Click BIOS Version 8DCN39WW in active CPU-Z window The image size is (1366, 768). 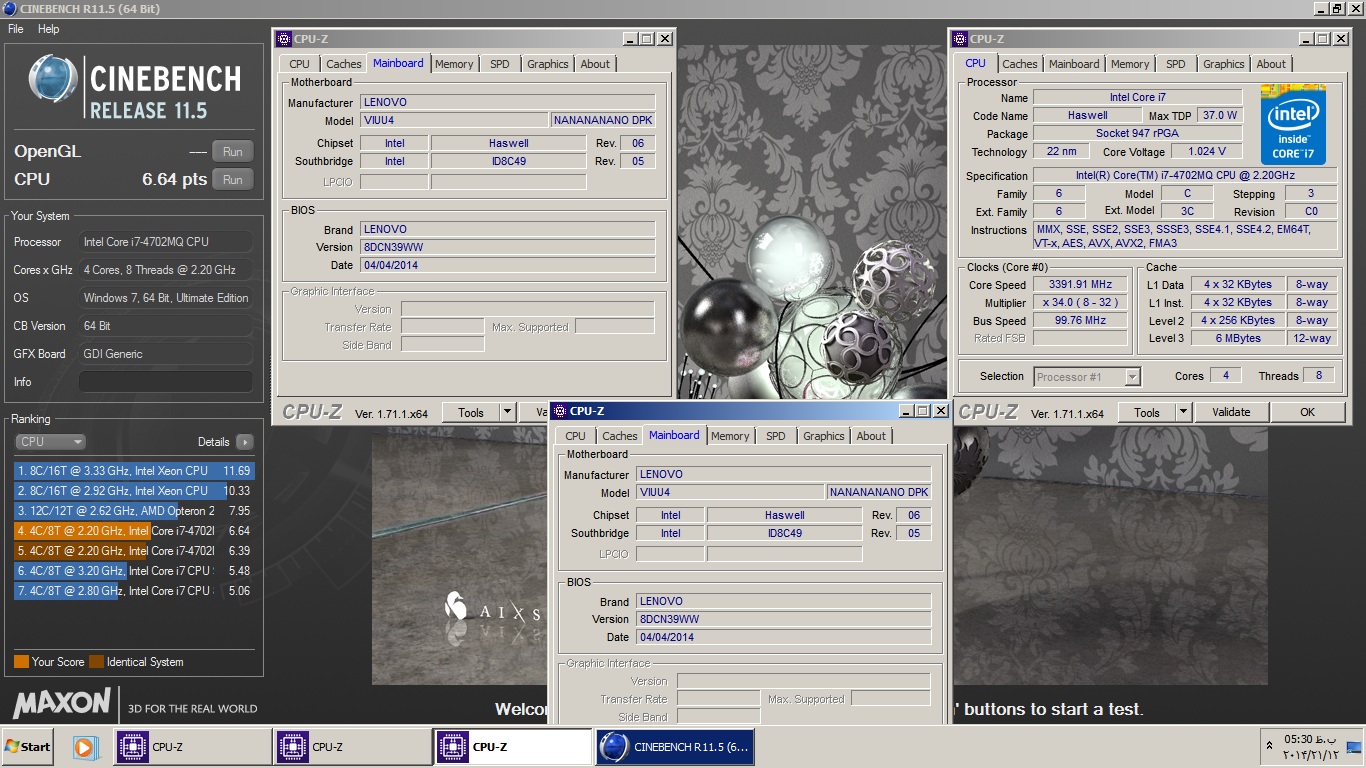pos(783,620)
